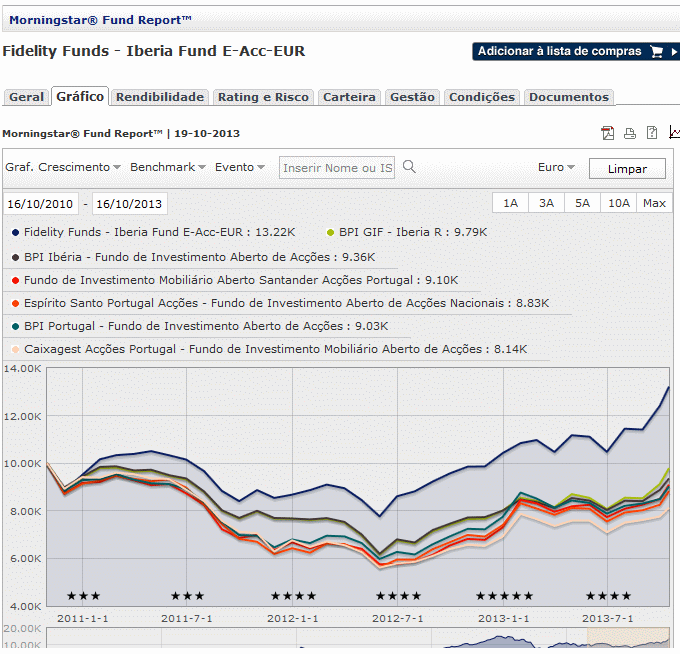Click peach Caixagest Acções legend dot

pyautogui.click(x=15, y=350)
